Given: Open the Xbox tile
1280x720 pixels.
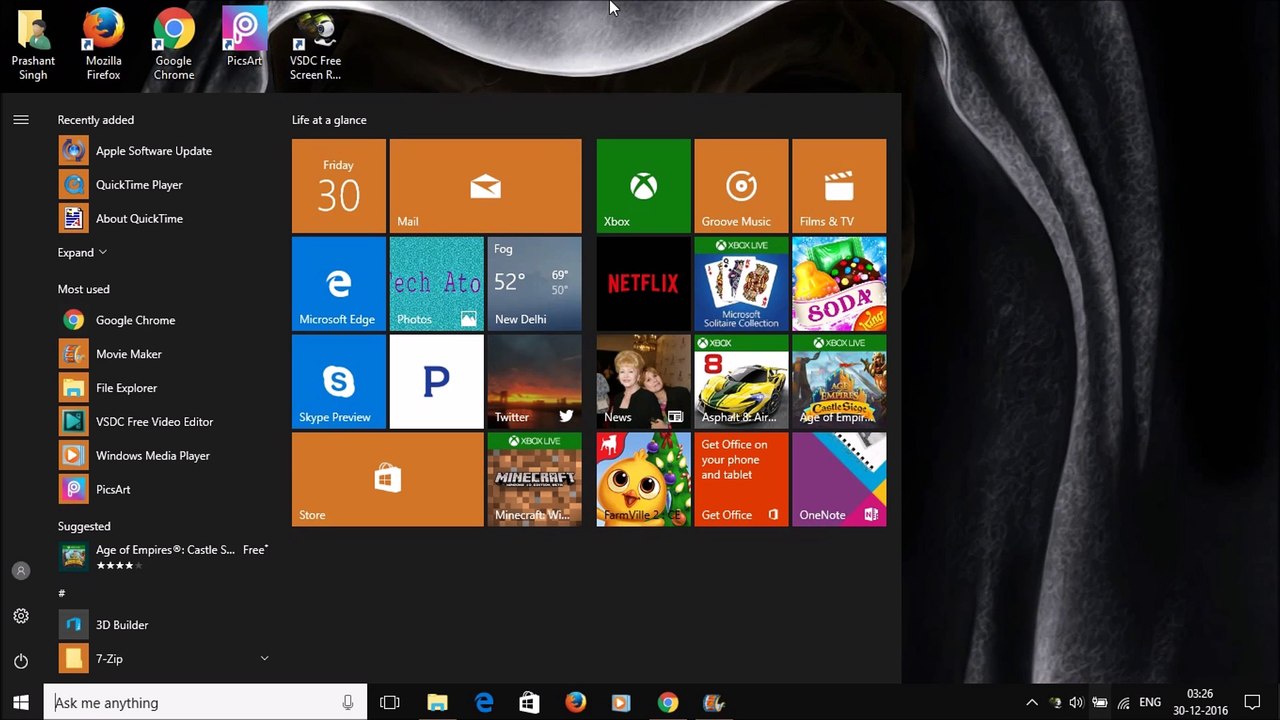Looking at the screenshot, I should pyautogui.click(x=643, y=186).
